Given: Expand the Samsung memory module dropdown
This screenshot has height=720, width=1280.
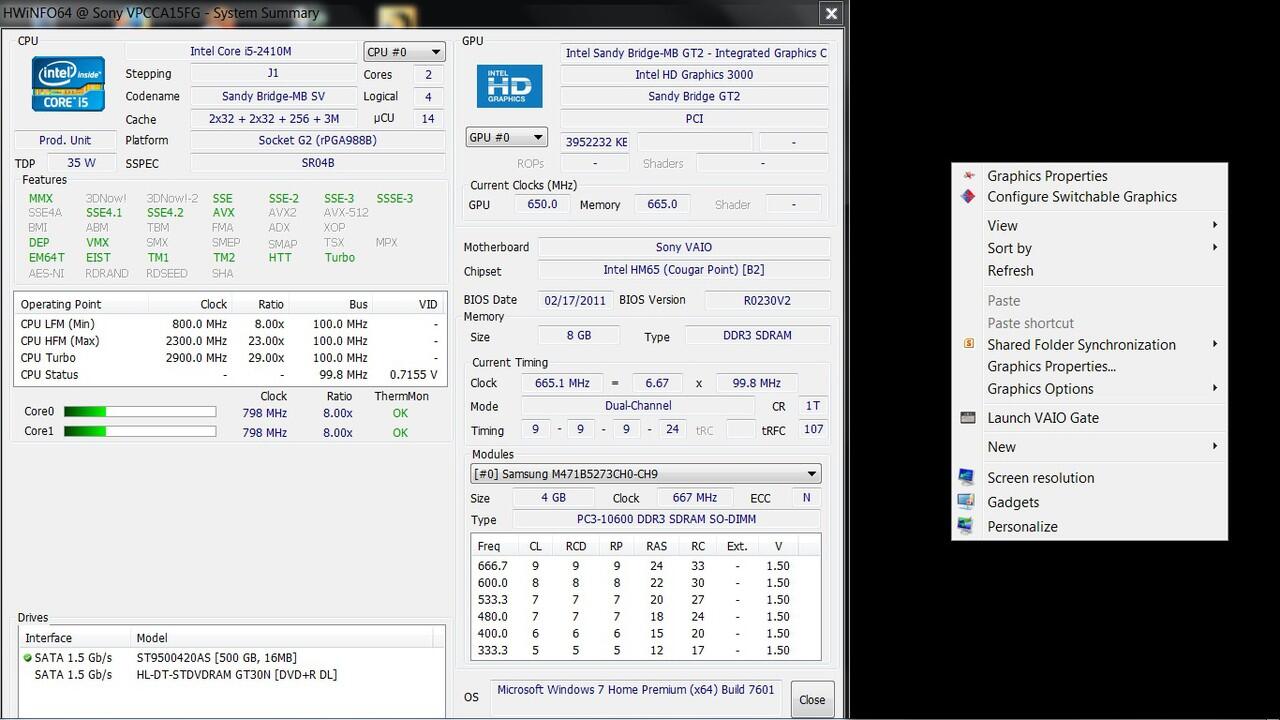Looking at the screenshot, I should [x=646, y=474].
